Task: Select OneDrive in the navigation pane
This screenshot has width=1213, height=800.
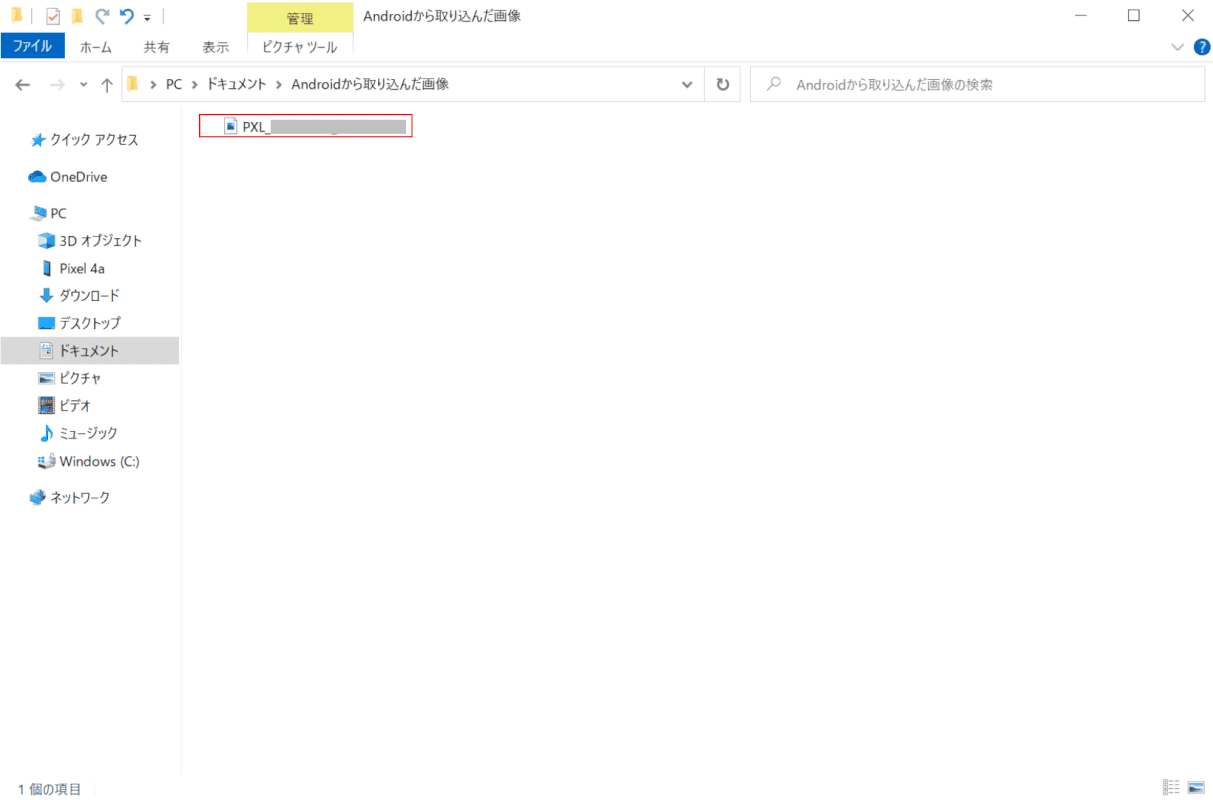Action: coord(68,177)
